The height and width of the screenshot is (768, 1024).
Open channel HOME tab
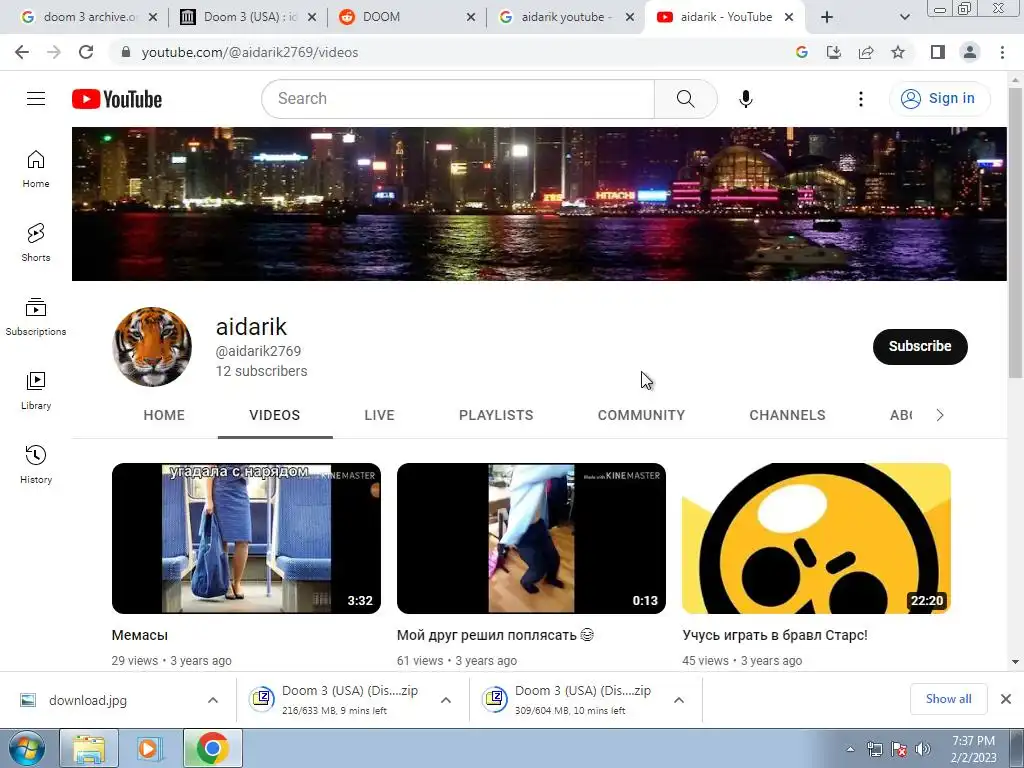164,415
